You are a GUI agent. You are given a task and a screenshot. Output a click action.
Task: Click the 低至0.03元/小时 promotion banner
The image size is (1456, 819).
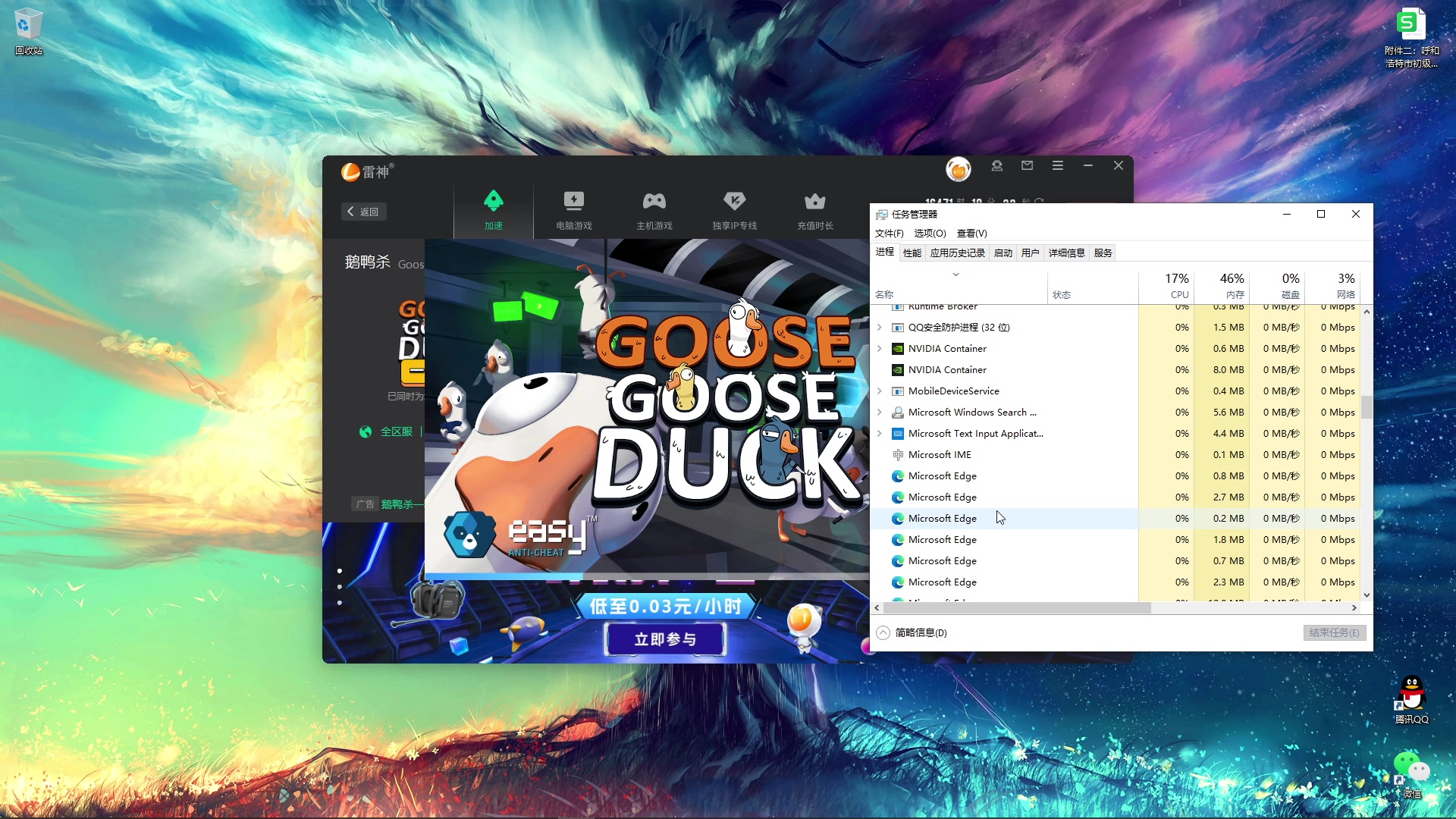[665, 606]
